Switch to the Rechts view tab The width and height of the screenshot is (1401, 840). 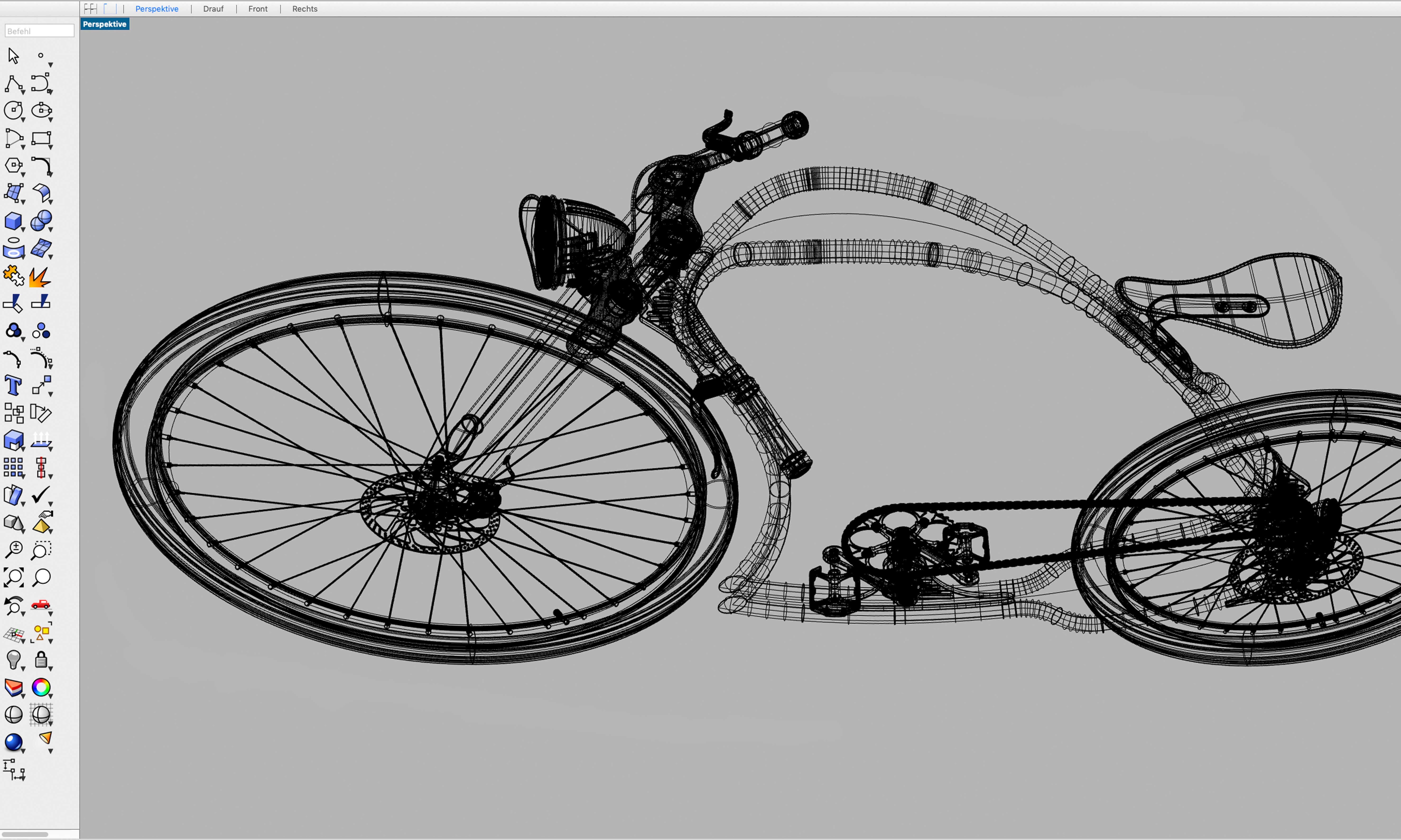tap(305, 9)
